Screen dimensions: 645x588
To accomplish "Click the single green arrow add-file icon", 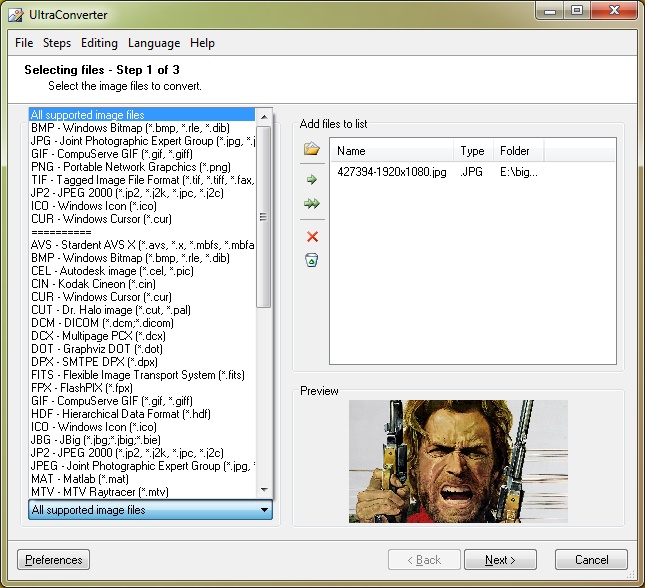I will [x=312, y=179].
